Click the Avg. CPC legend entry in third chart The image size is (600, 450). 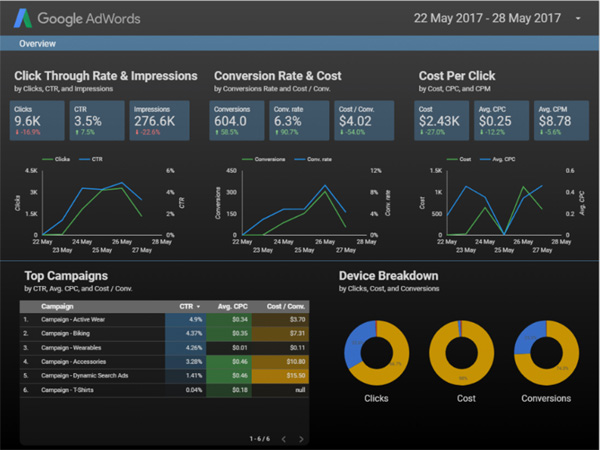click(497, 159)
